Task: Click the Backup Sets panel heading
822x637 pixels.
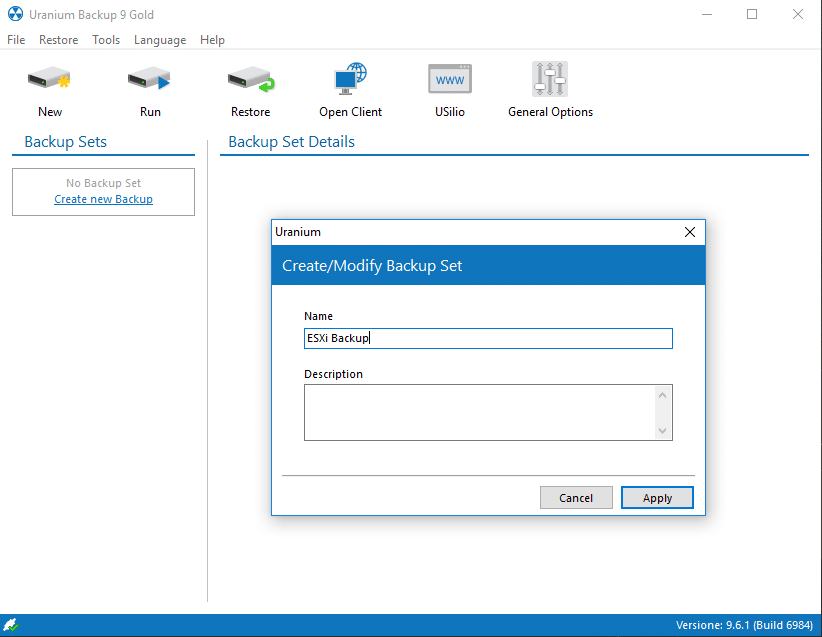Action: 66,142
